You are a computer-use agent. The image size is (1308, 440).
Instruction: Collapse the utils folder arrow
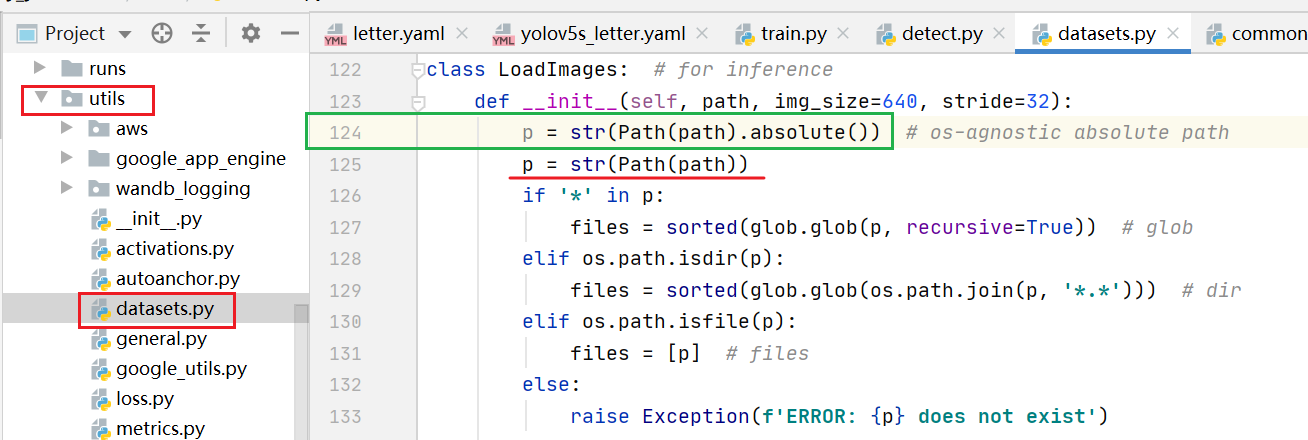click(40, 99)
